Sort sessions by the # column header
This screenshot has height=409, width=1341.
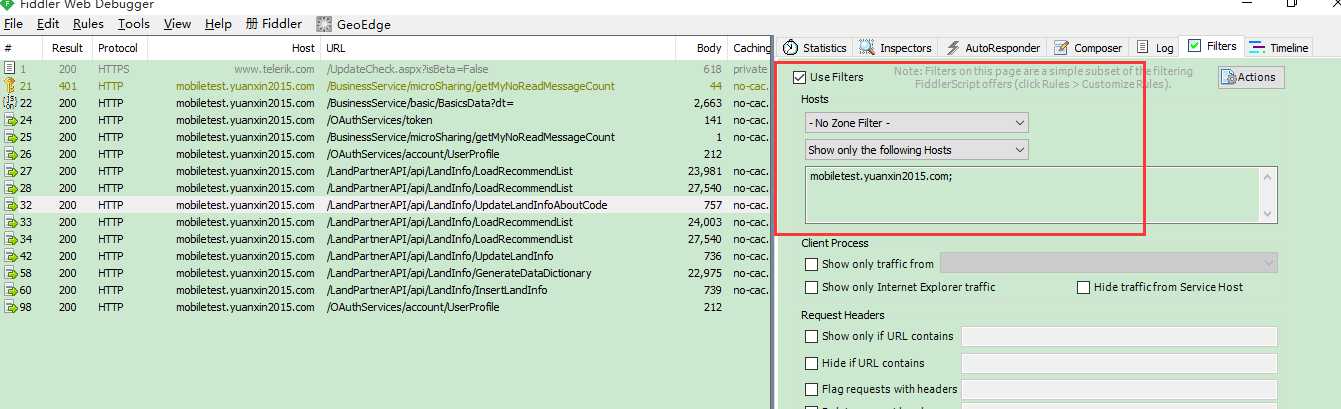tap(21, 48)
